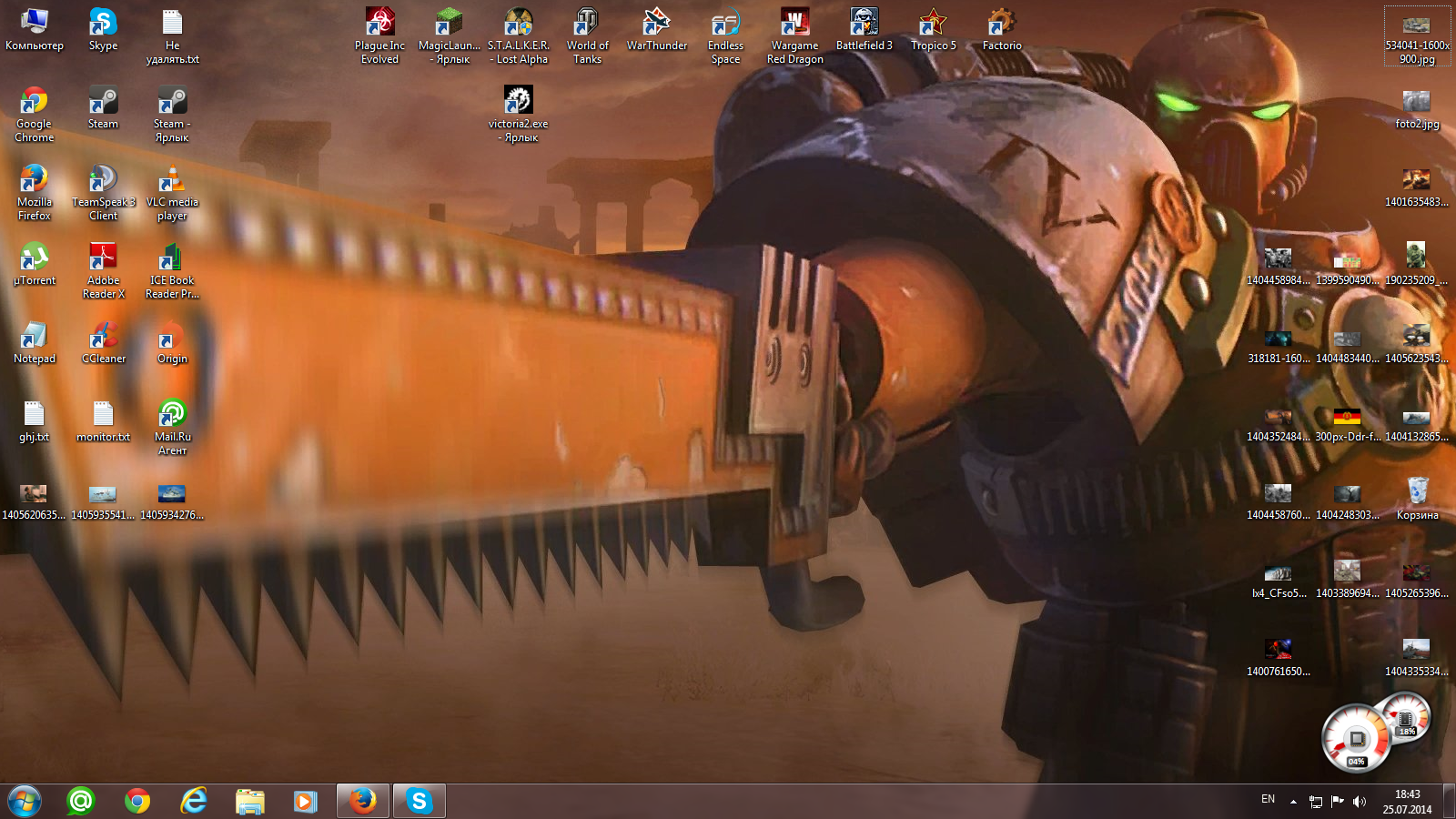
Task: Open the Action Center flag icon
Action: tap(1338, 802)
